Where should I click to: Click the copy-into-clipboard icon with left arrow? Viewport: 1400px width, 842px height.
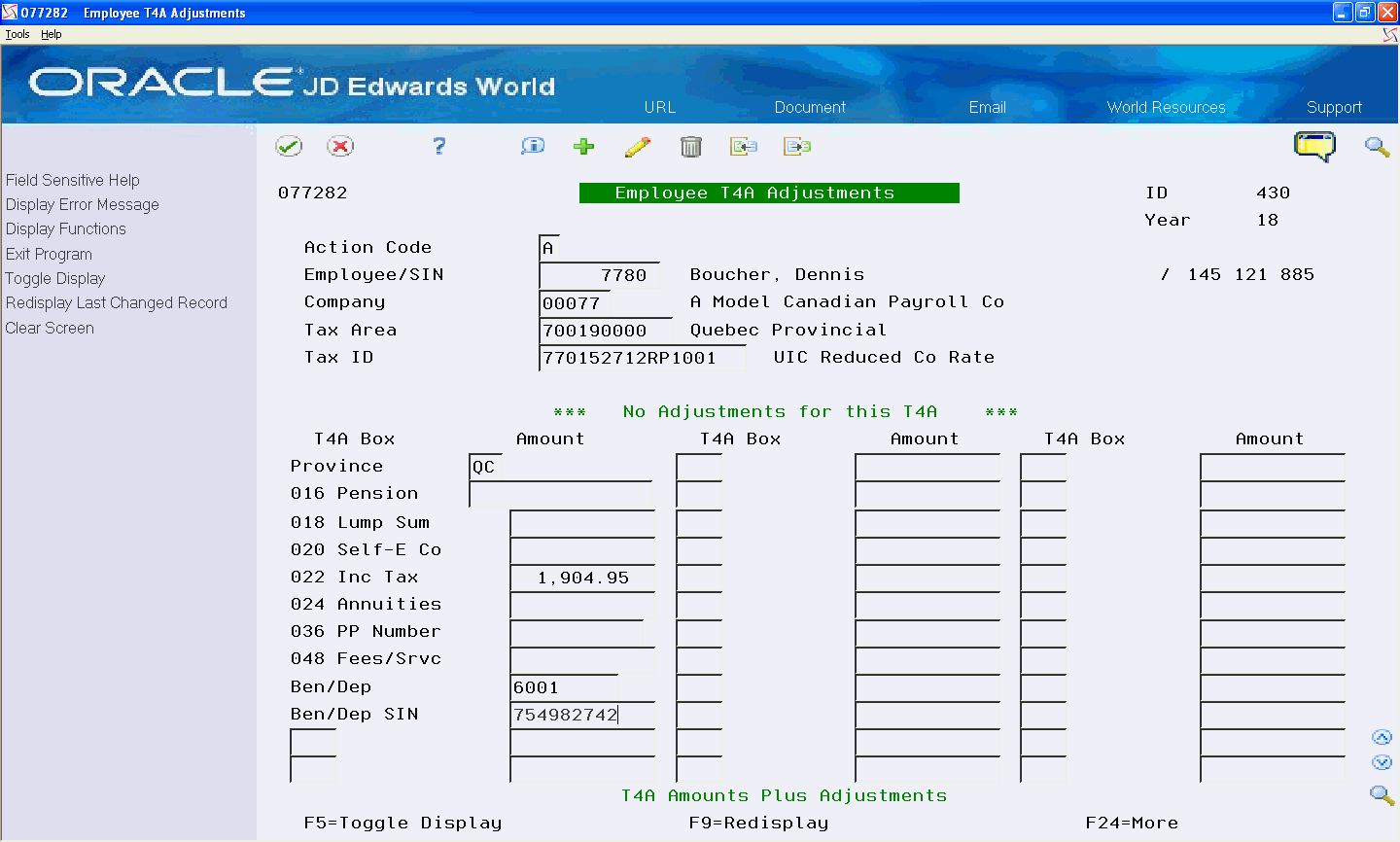click(x=744, y=146)
